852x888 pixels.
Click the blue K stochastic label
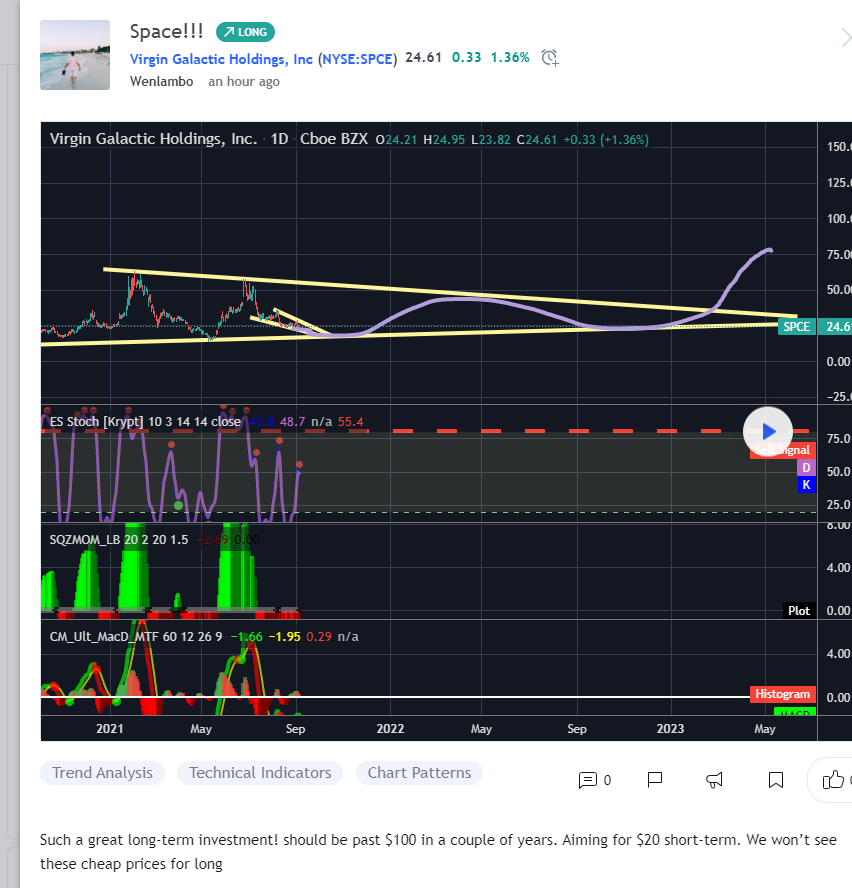(806, 485)
